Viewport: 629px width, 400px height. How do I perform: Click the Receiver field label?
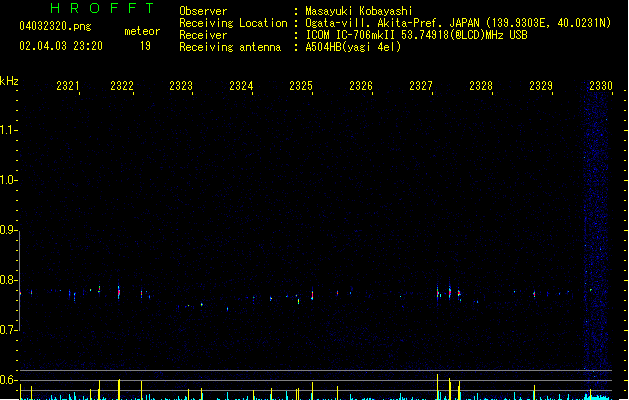point(203,35)
